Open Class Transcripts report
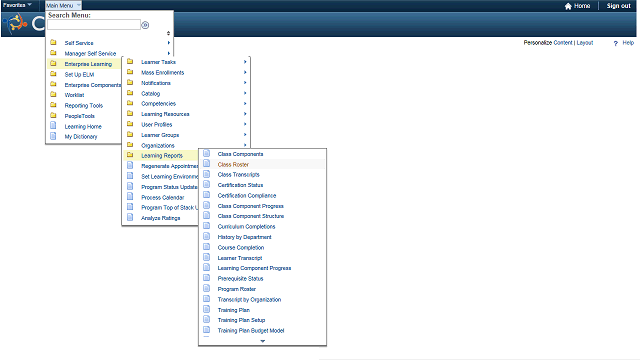 point(238,174)
